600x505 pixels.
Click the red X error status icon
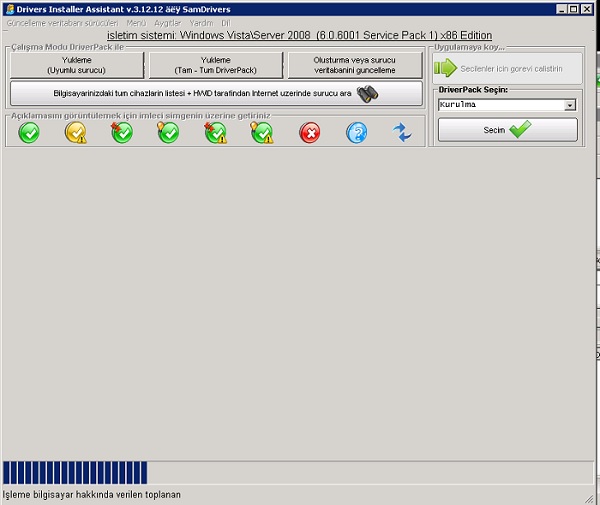(x=310, y=133)
